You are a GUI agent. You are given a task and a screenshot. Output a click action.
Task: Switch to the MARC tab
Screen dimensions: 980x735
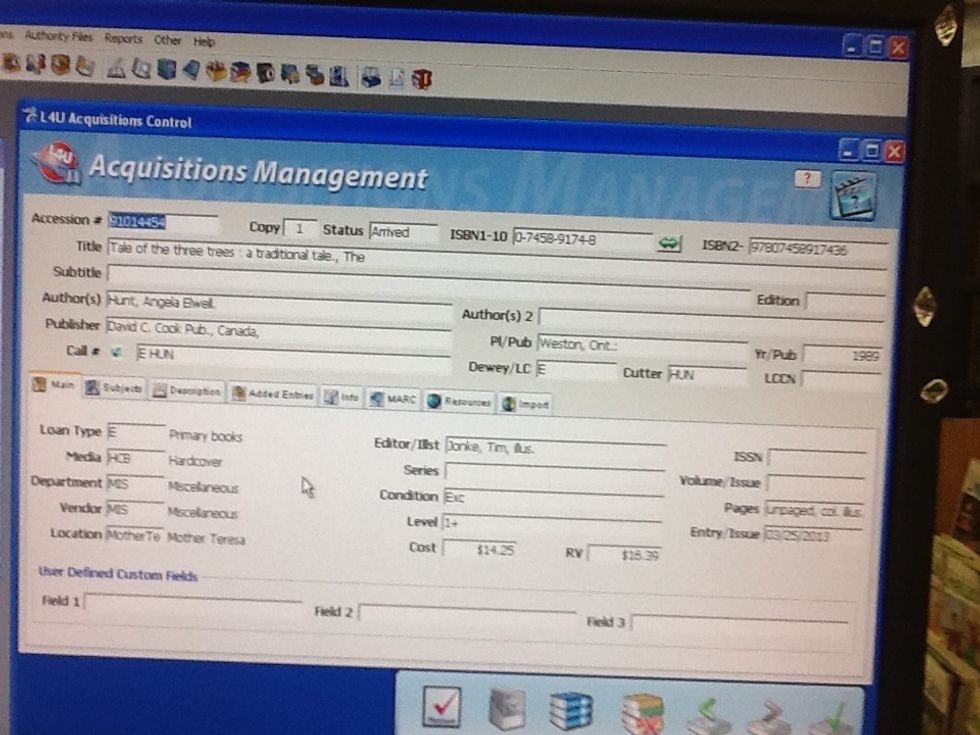pyautogui.click(x=393, y=398)
